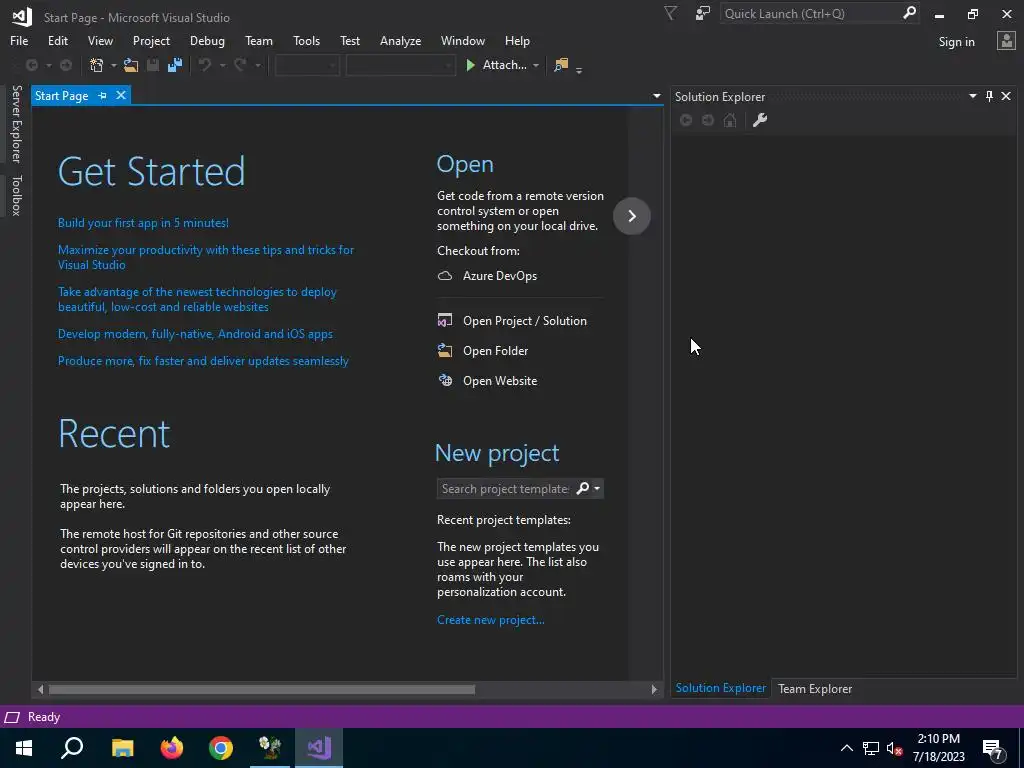Click the Find in Files toolbar icon
This screenshot has height=768, width=1024.
pos(561,65)
